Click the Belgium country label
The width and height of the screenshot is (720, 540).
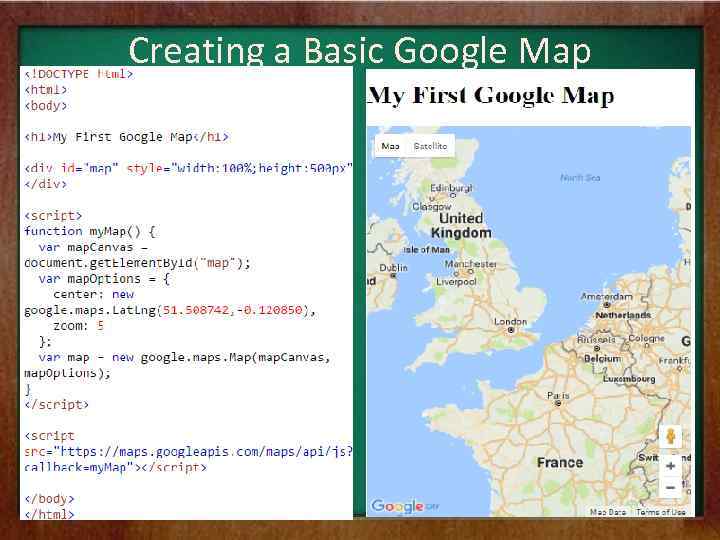pos(602,358)
